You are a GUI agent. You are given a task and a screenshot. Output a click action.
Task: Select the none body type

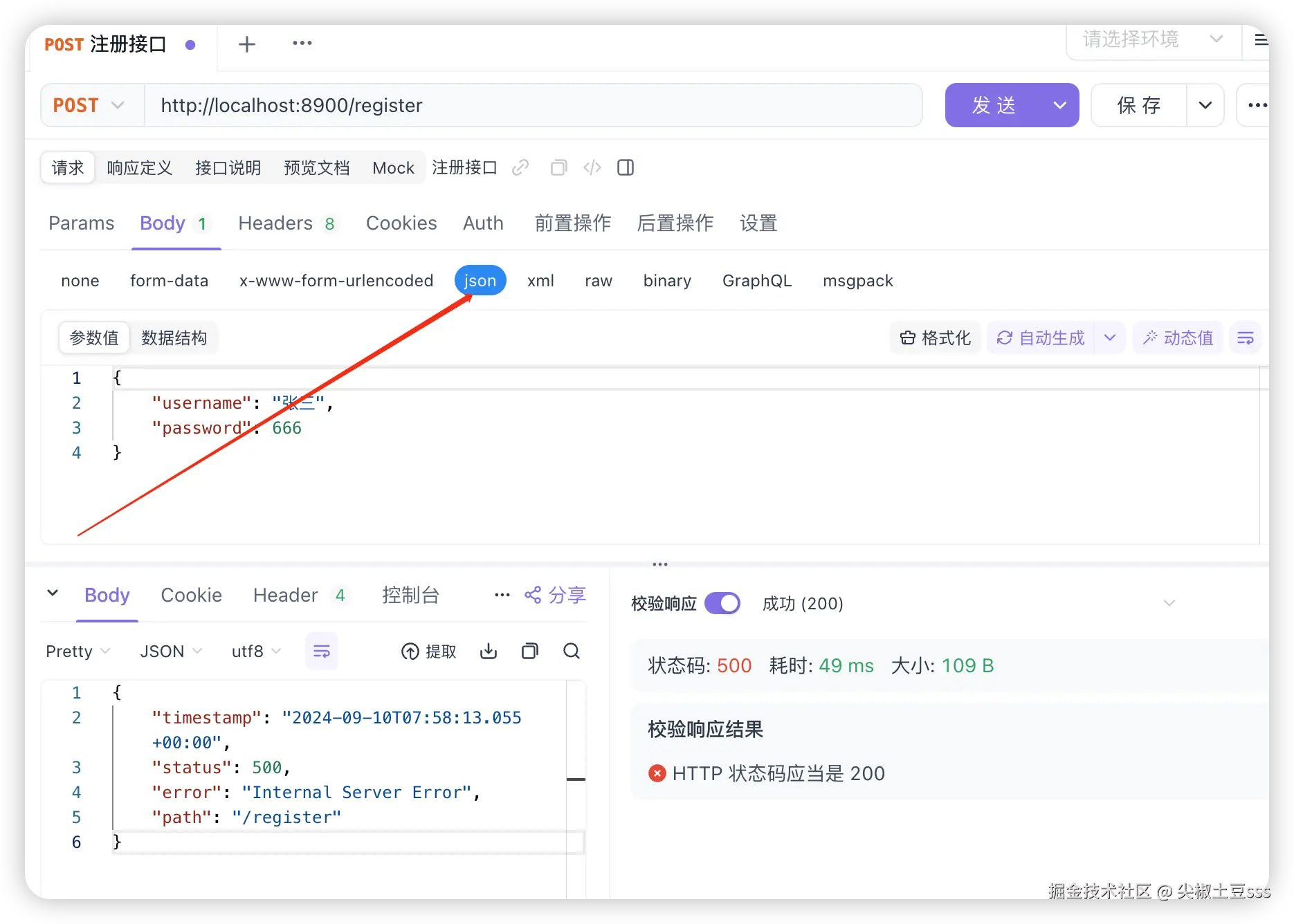click(80, 281)
